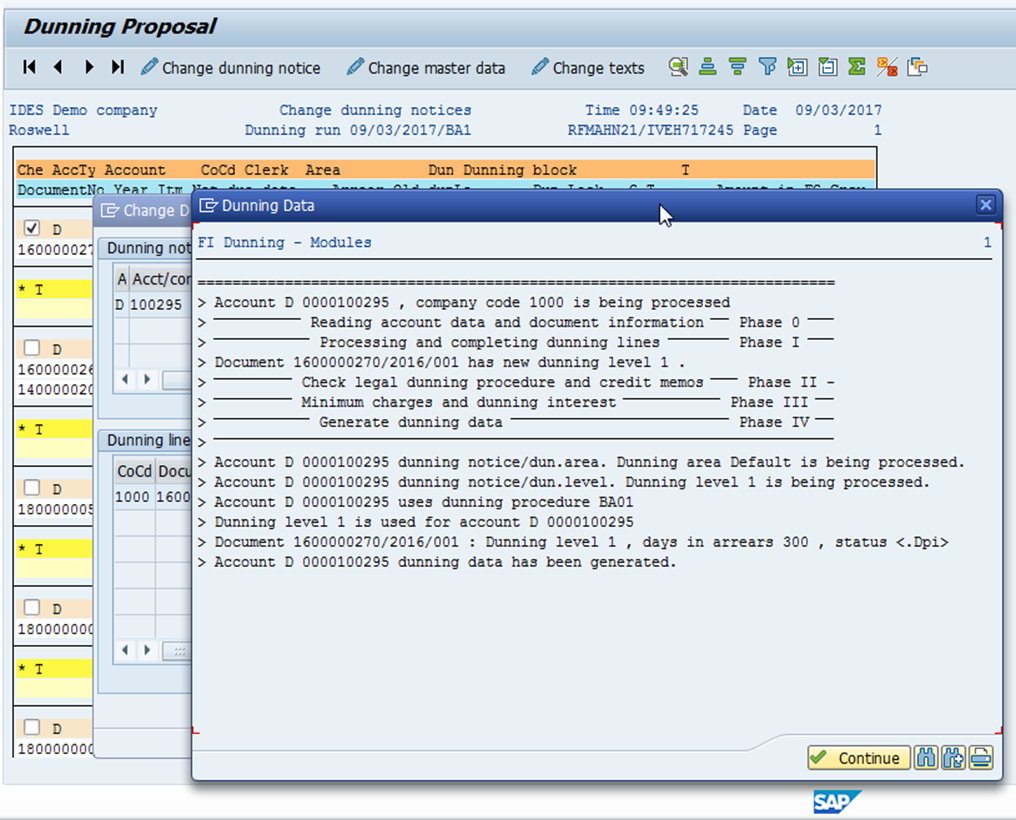Image resolution: width=1016 pixels, height=820 pixels.
Task: Click expand plus icon in toolbar
Action: [x=797, y=67]
